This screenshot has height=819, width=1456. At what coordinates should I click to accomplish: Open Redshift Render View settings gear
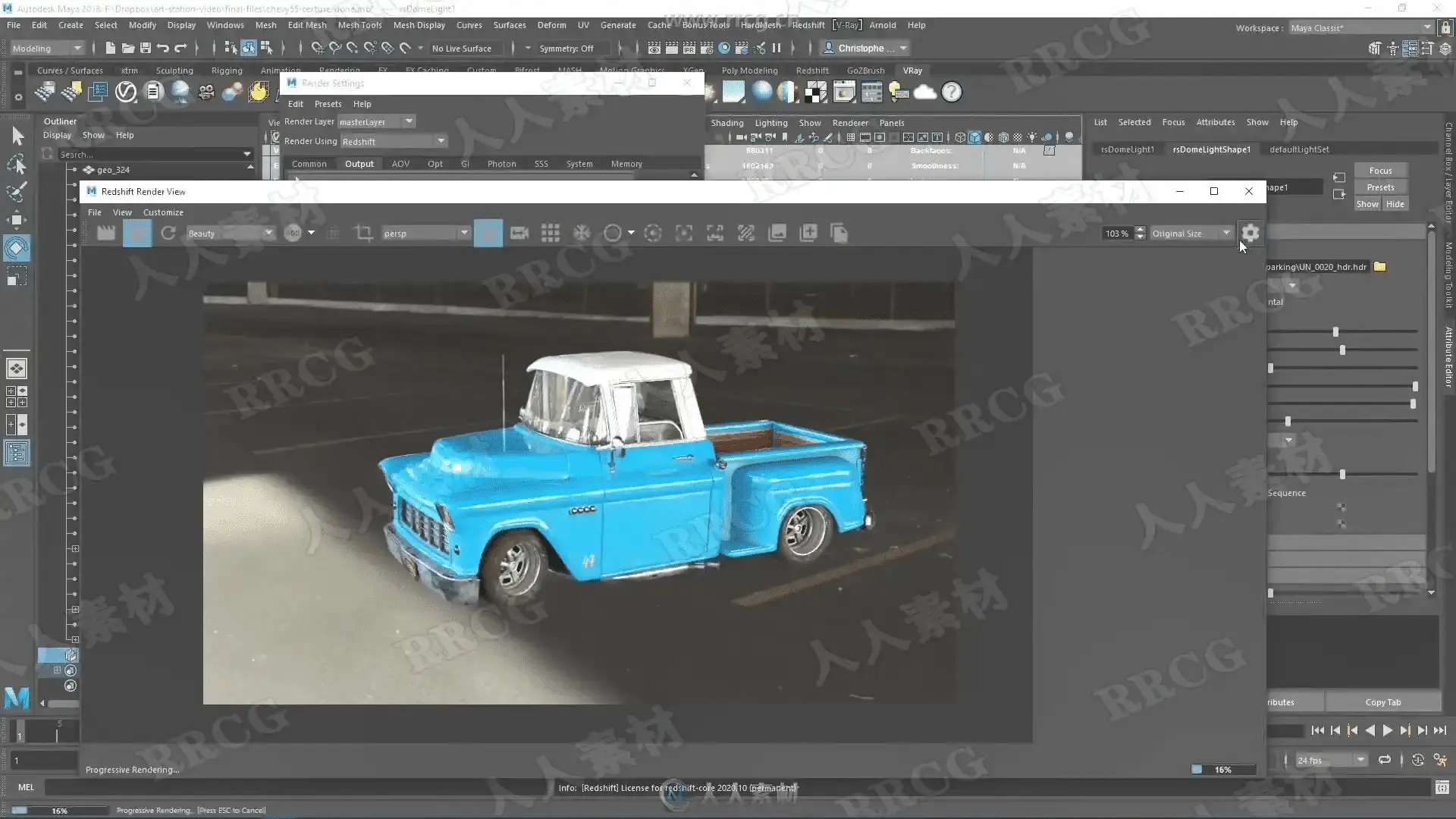click(1250, 234)
